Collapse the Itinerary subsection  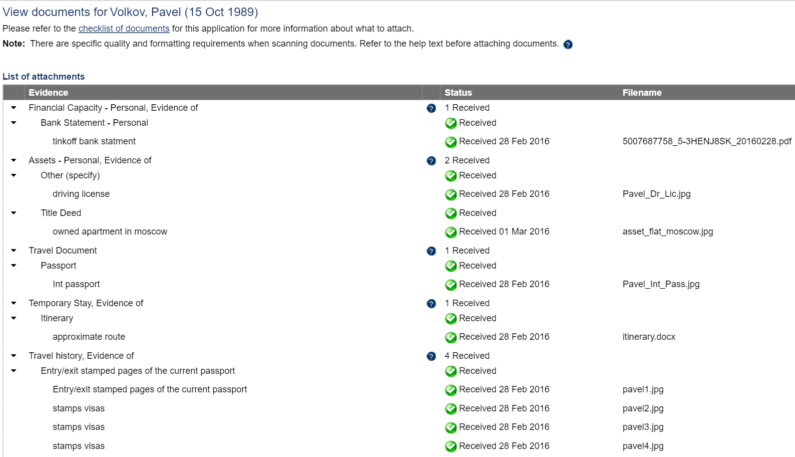(14, 319)
